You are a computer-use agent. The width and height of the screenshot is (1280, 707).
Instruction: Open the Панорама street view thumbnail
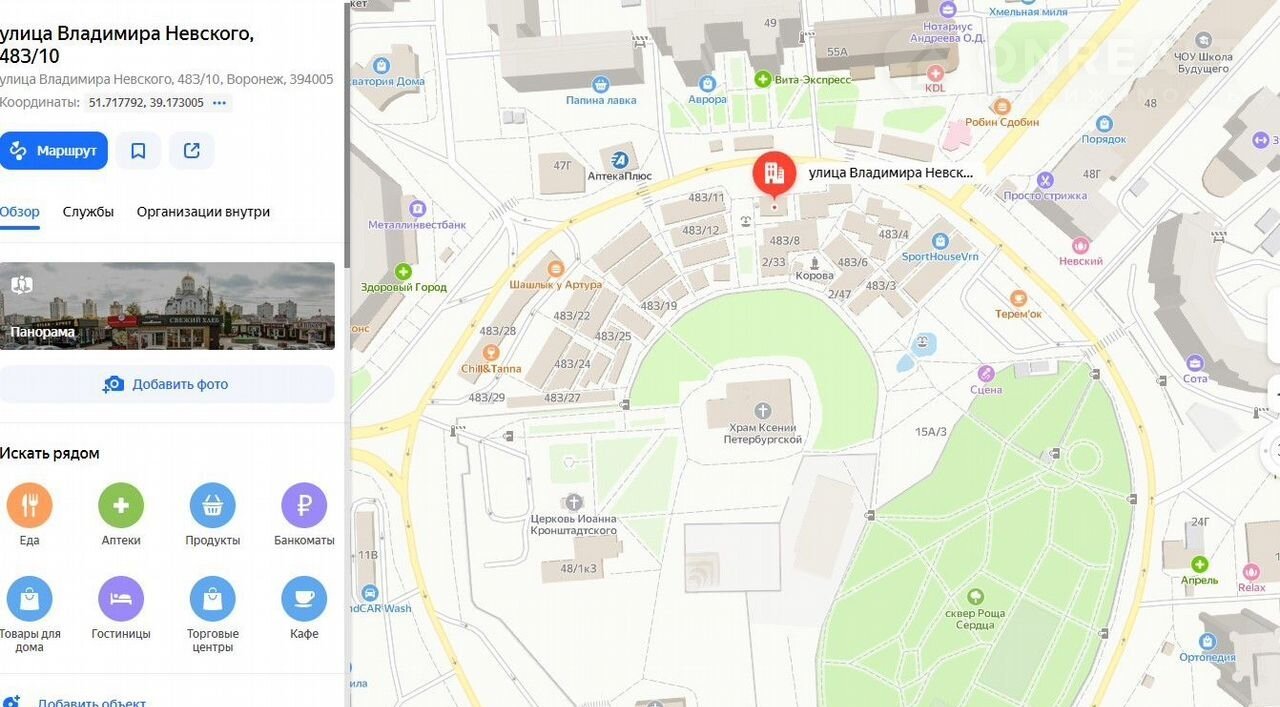(x=167, y=306)
